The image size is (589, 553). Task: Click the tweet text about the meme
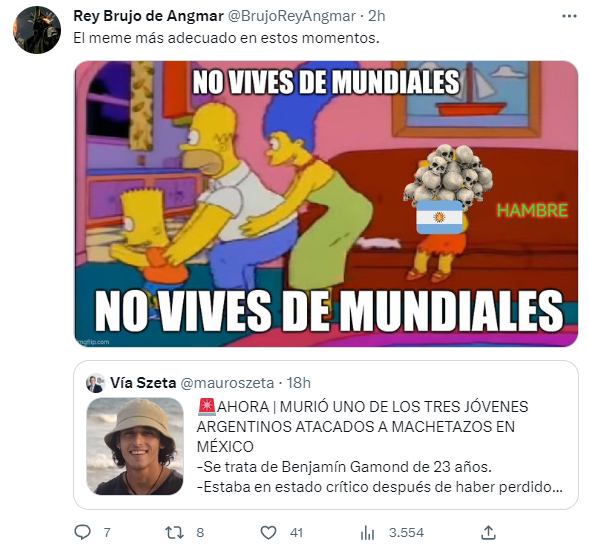pos(226,38)
